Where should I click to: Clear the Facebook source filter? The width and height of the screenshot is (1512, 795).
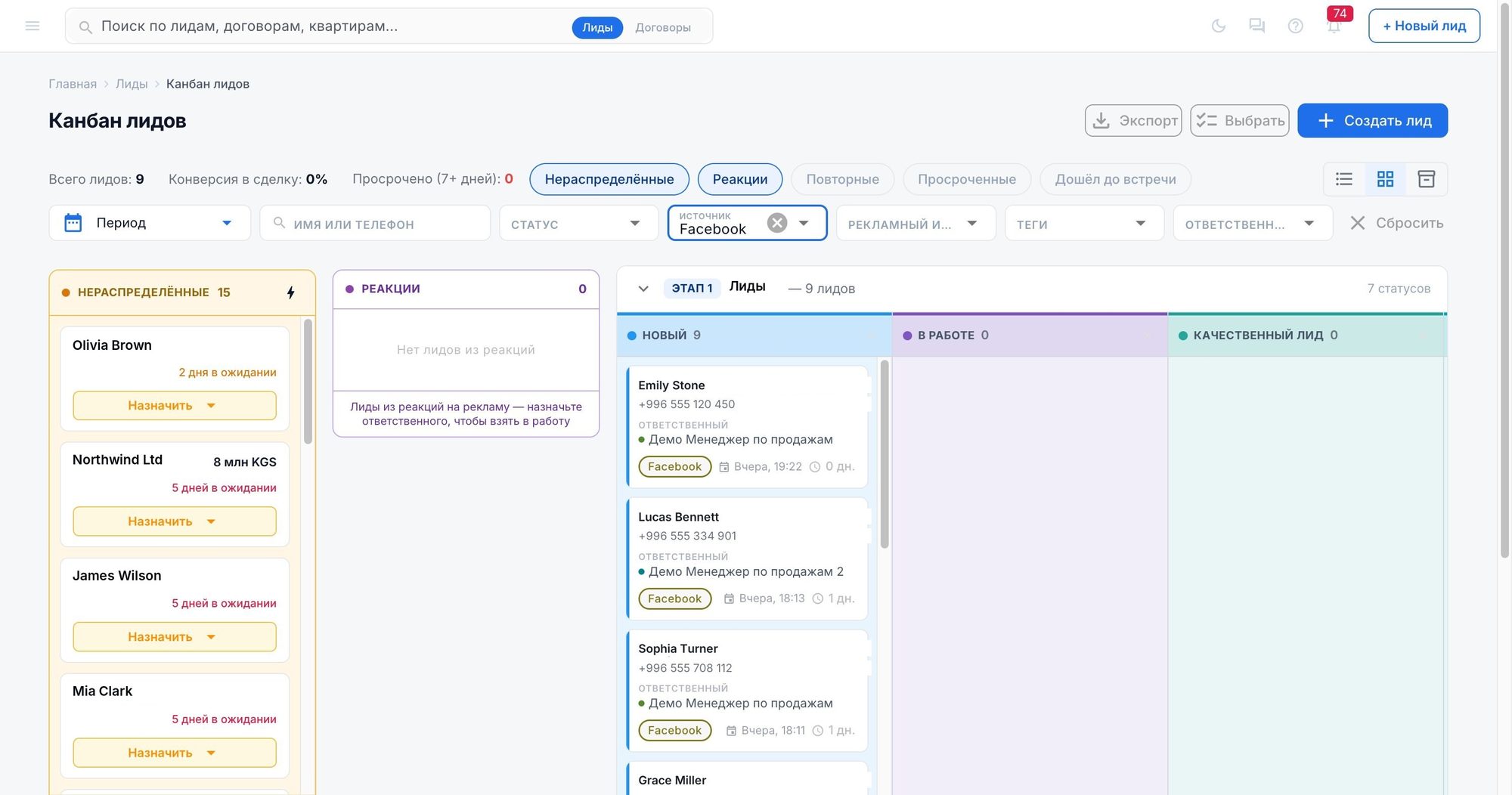tap(777, 223)
